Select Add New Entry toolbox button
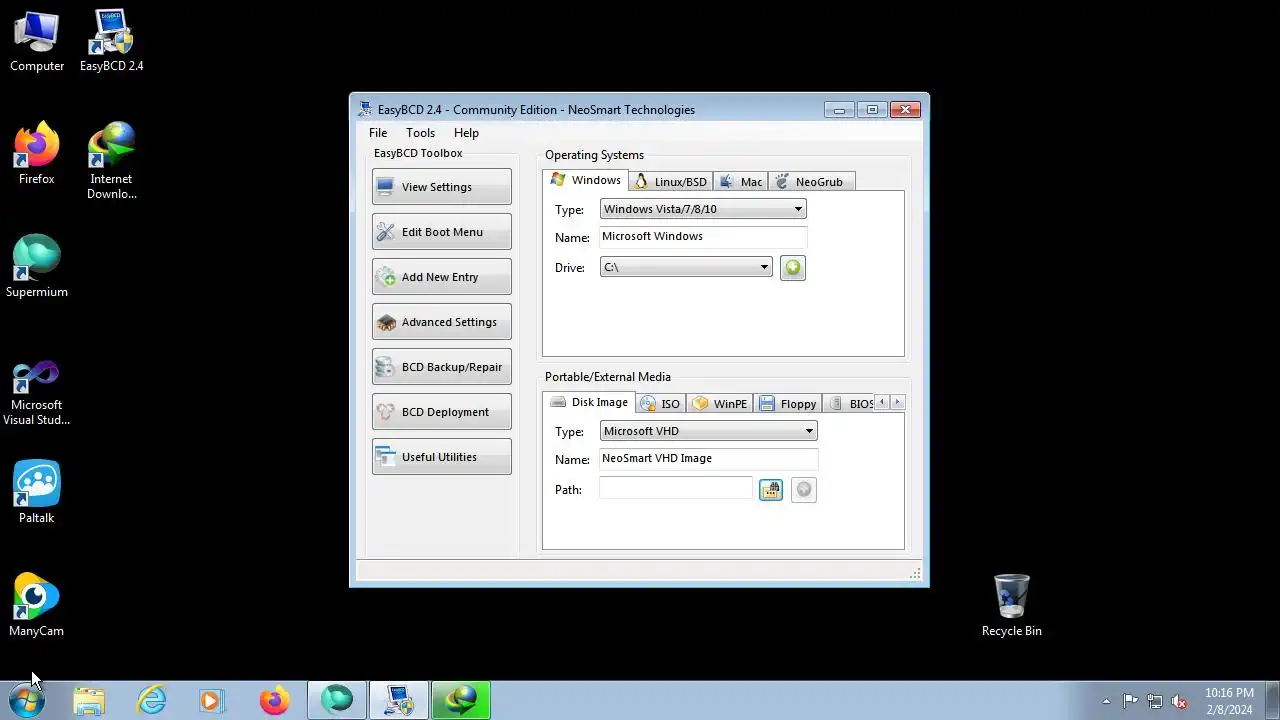Image resolution: width=1280 pixels, height=720 pixels. click(x=441, y=277)
